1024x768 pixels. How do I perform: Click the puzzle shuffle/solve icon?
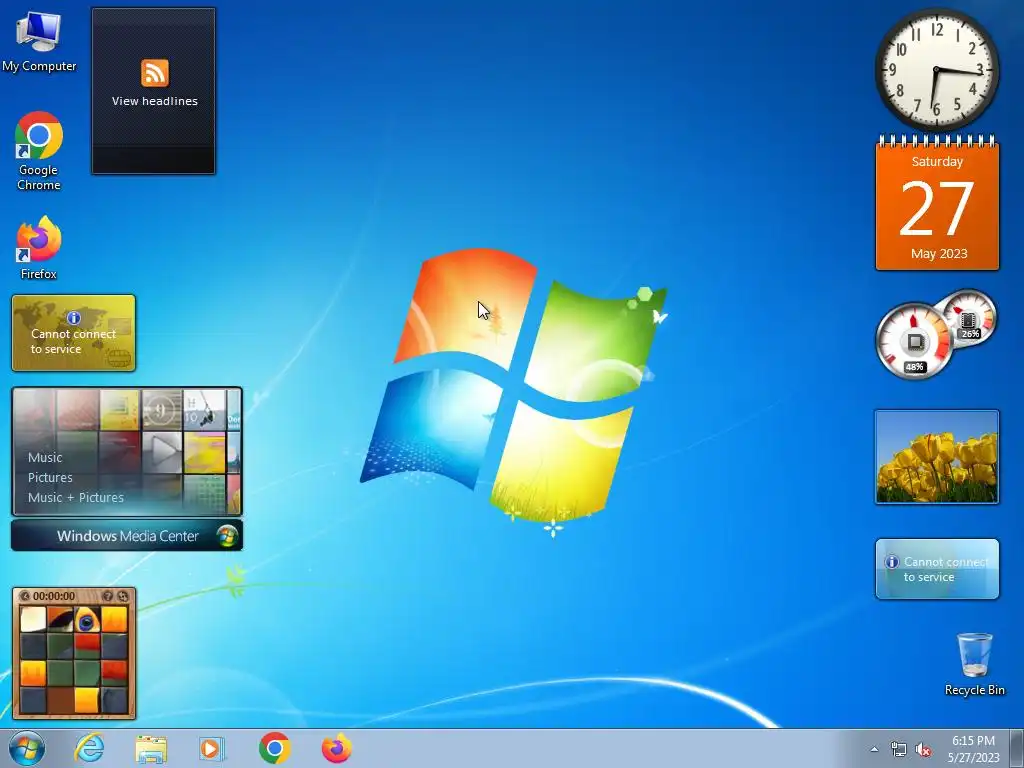point(122,596)
